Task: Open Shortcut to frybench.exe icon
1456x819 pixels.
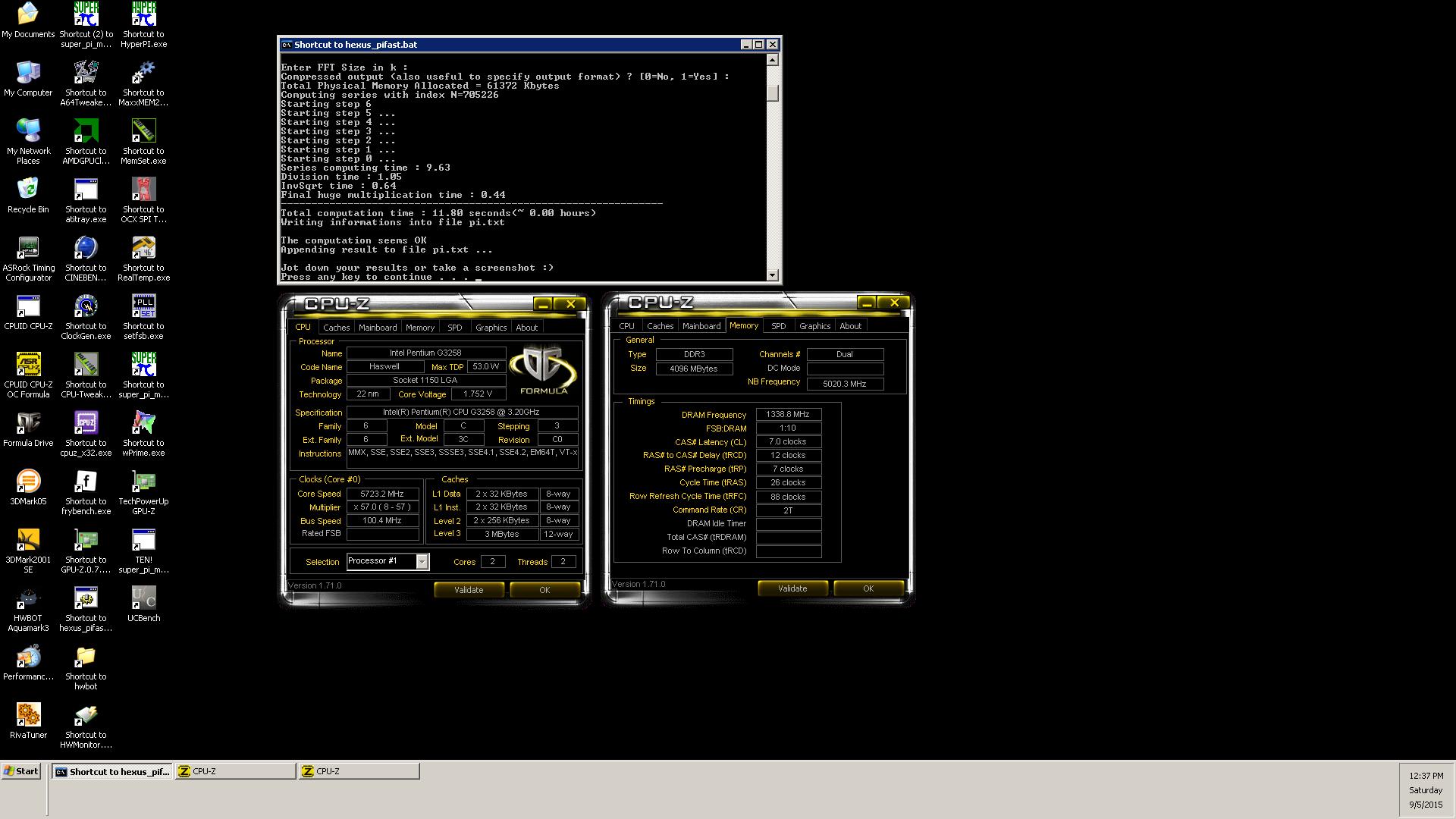Action: click(86, 493)
